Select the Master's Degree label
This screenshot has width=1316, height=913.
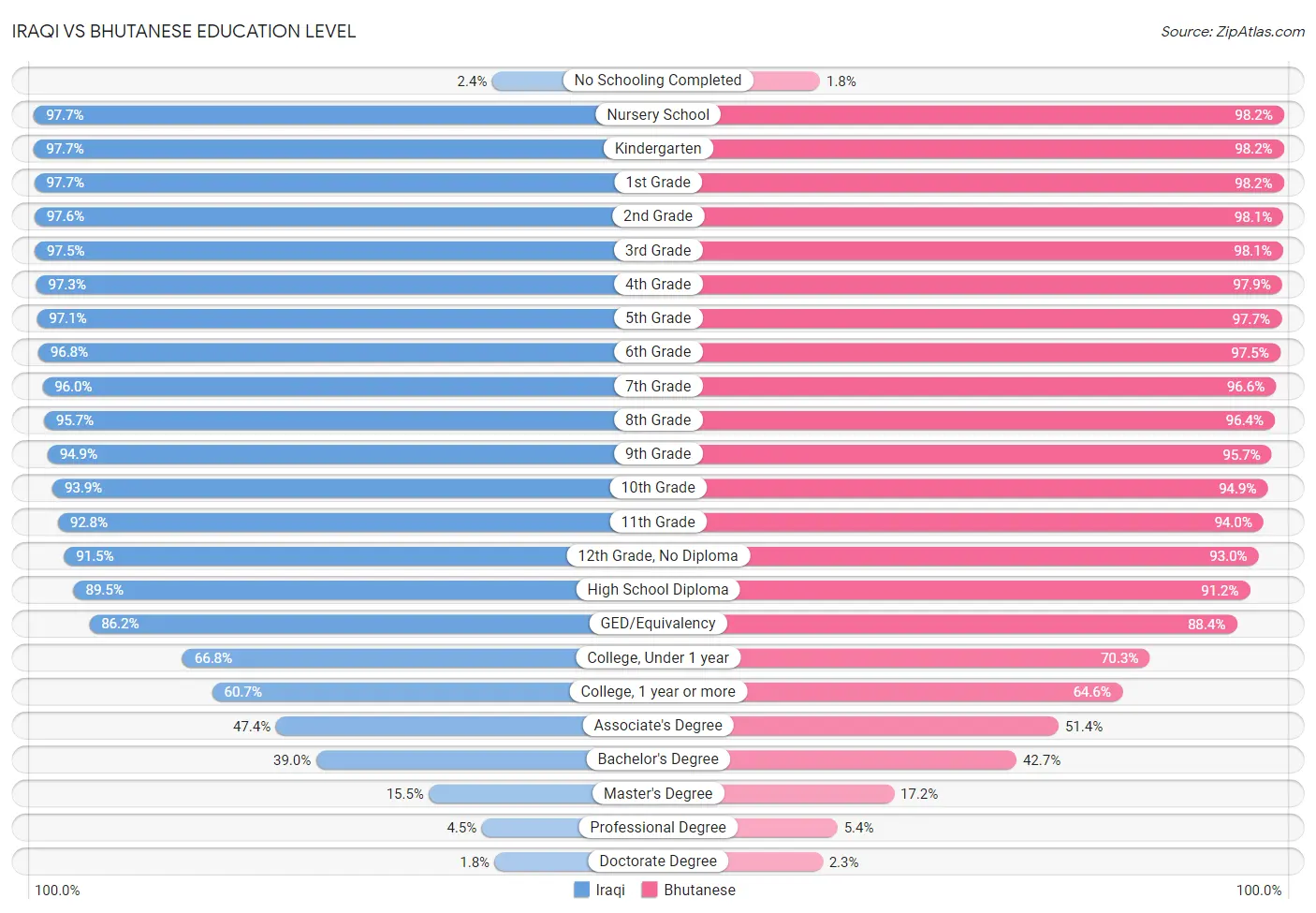tap(658, 793)
